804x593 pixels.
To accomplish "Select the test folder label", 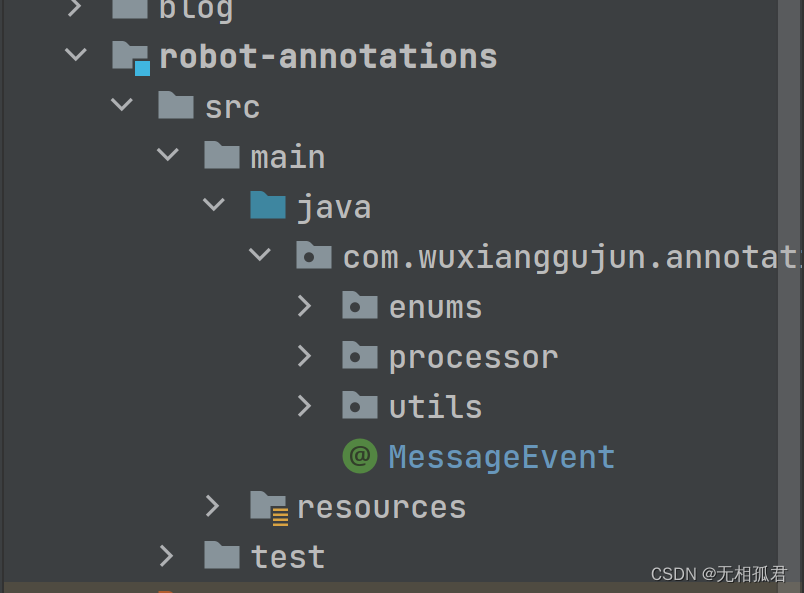I will [288, 556].
